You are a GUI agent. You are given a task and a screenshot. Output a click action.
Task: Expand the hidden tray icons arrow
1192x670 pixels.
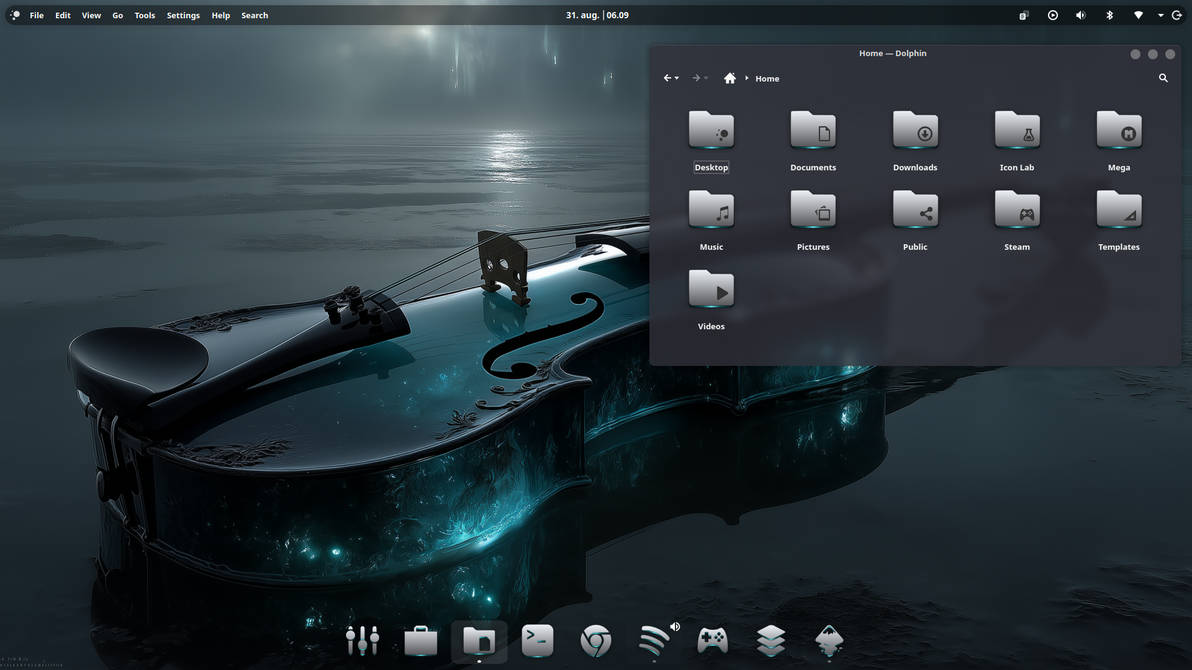[1160, 14]
